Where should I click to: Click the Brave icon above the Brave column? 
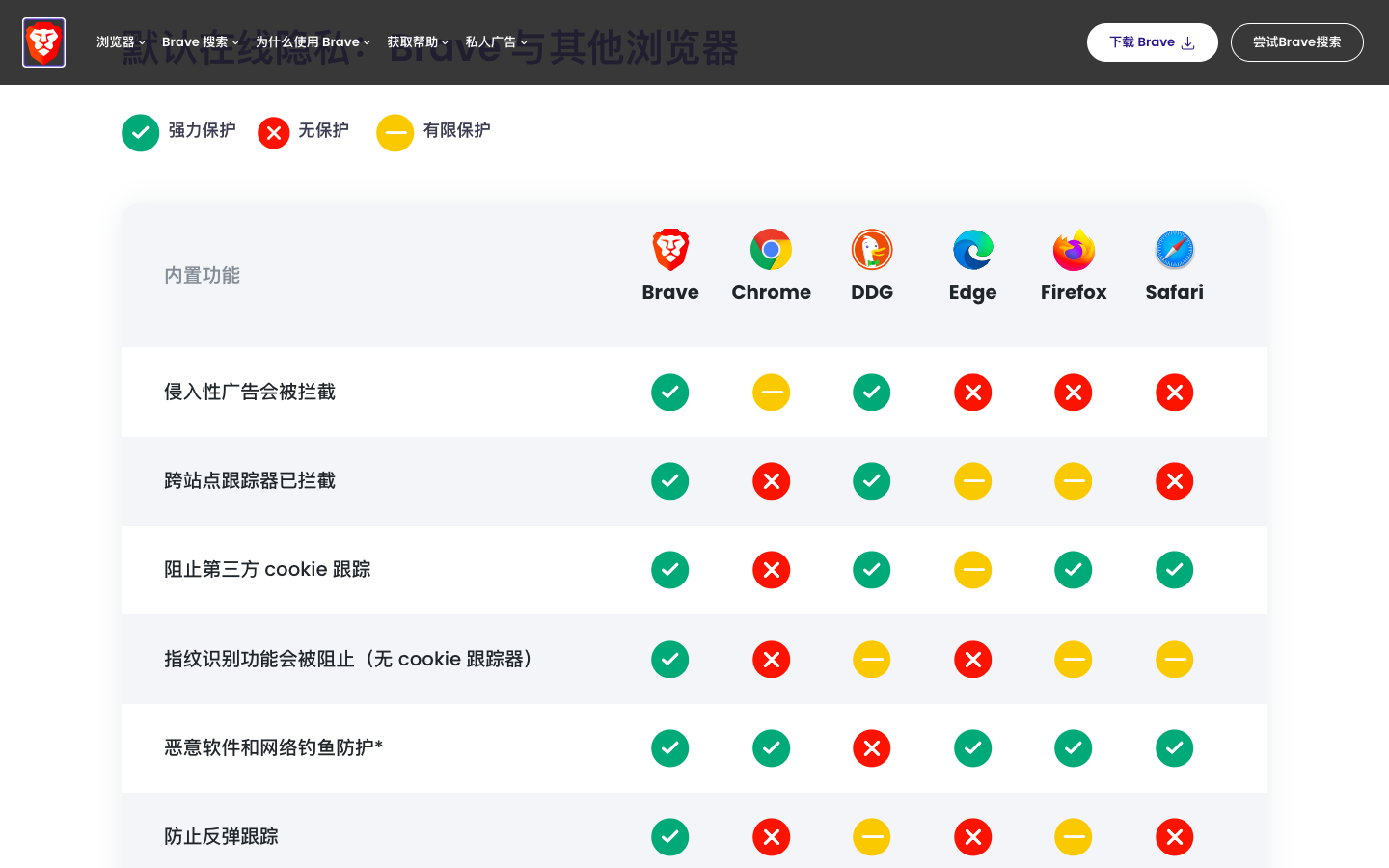pyautogui.click(x=670, y=249)
